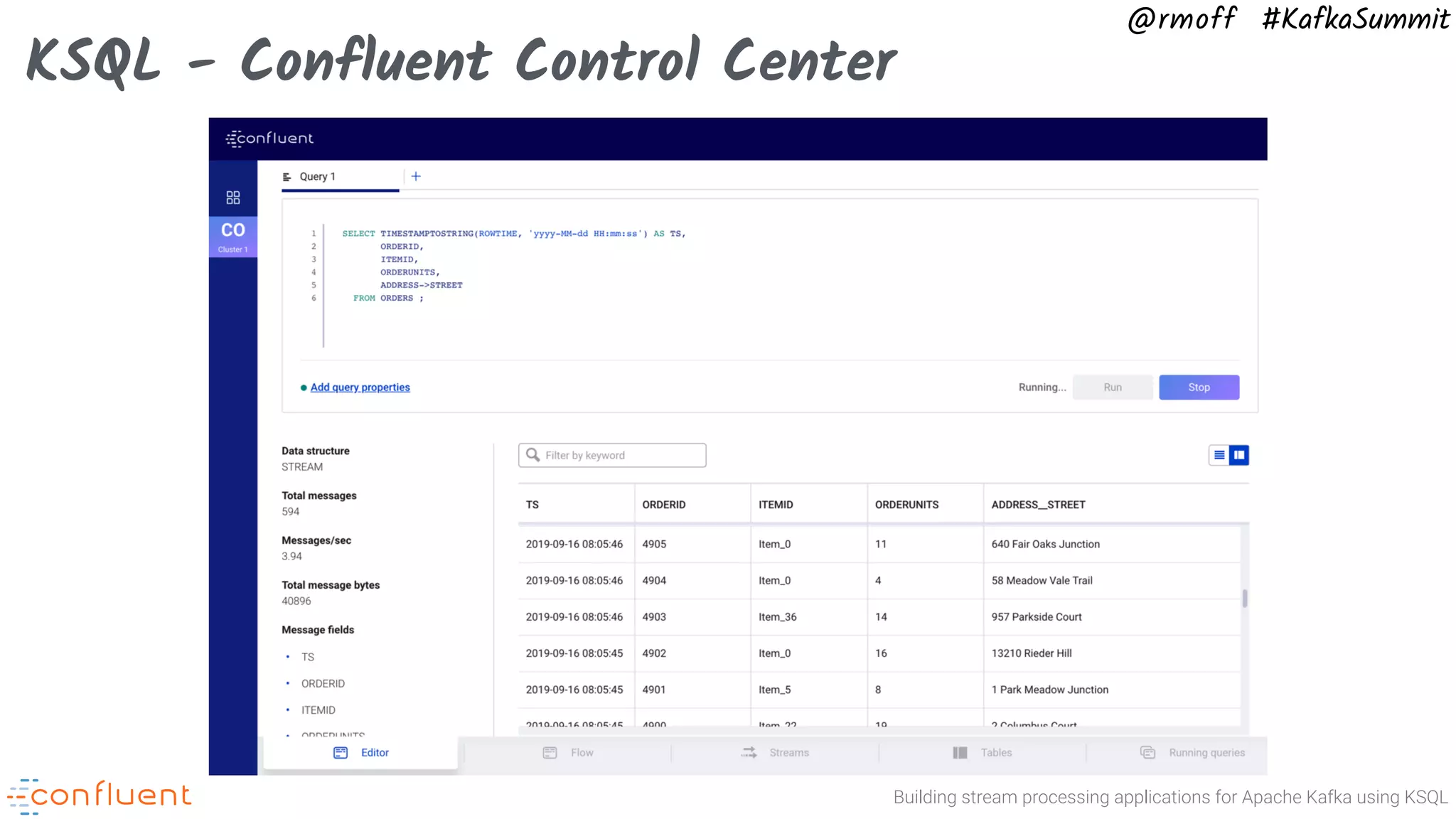The width and height of the screenshot is (1456, 819).
Task: Click the ORDERID column header
Action: (692, 505)
